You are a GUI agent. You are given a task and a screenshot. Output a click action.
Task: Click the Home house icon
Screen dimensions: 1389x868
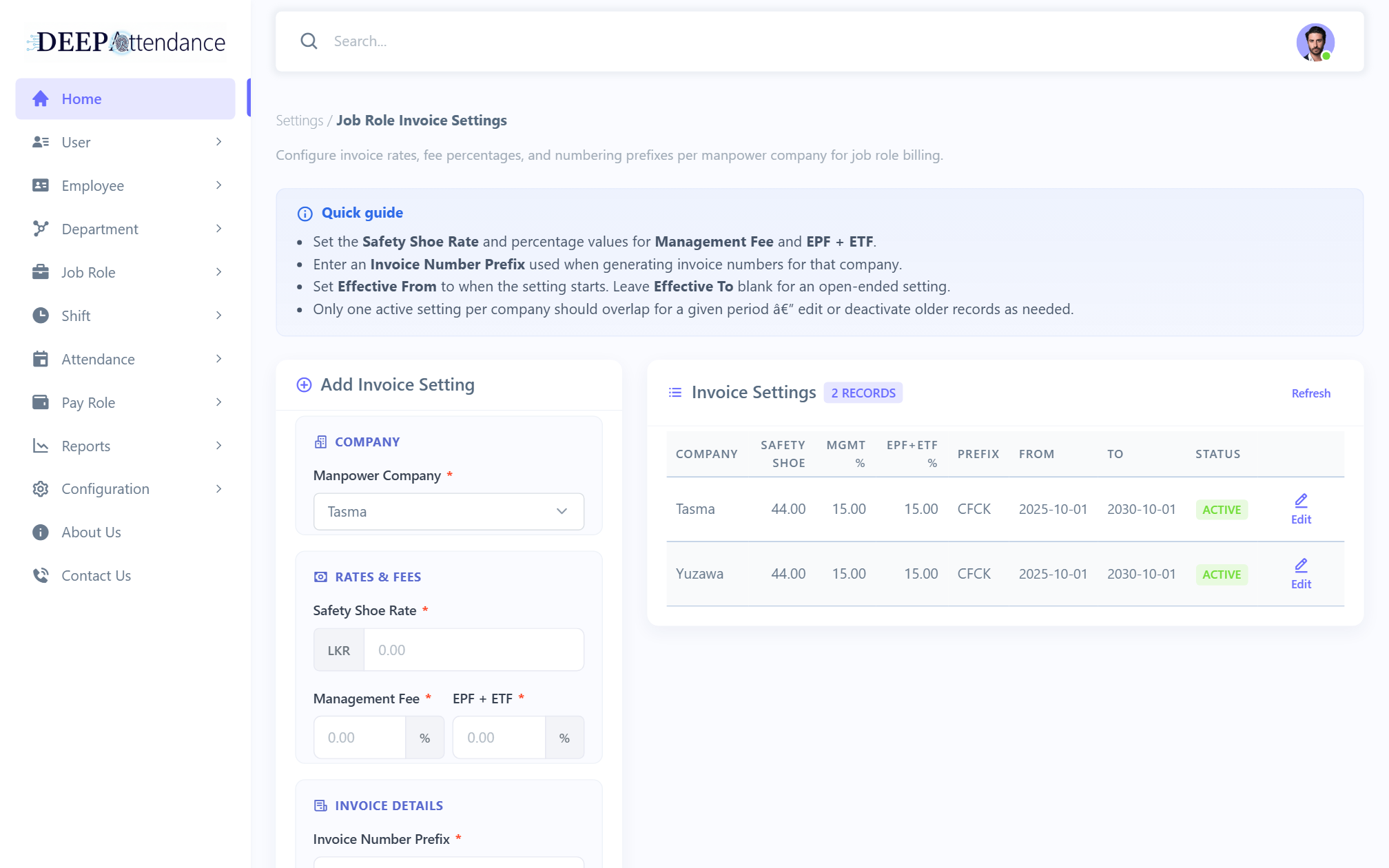(41, 99)
